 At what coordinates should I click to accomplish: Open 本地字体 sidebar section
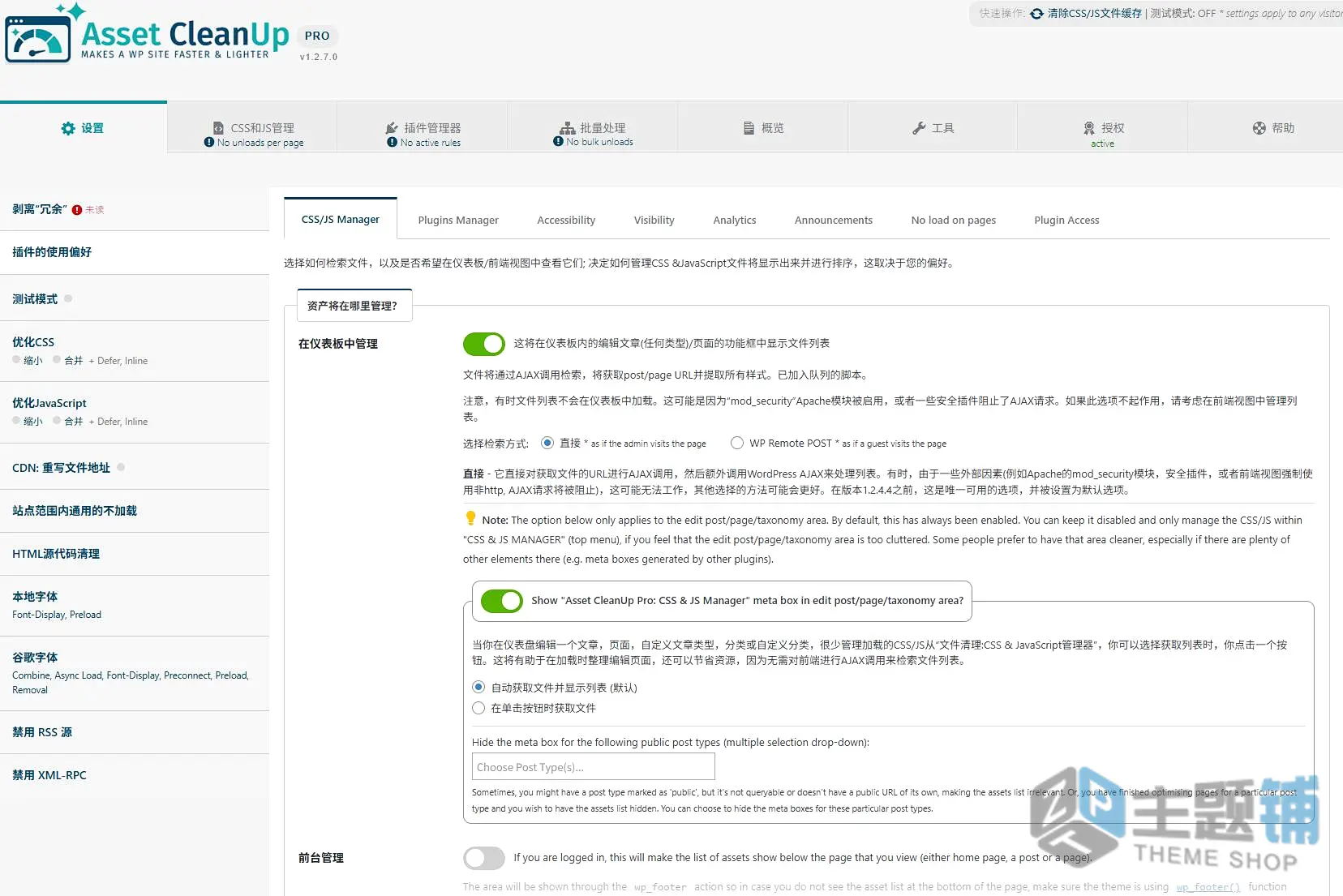point(135,605)
